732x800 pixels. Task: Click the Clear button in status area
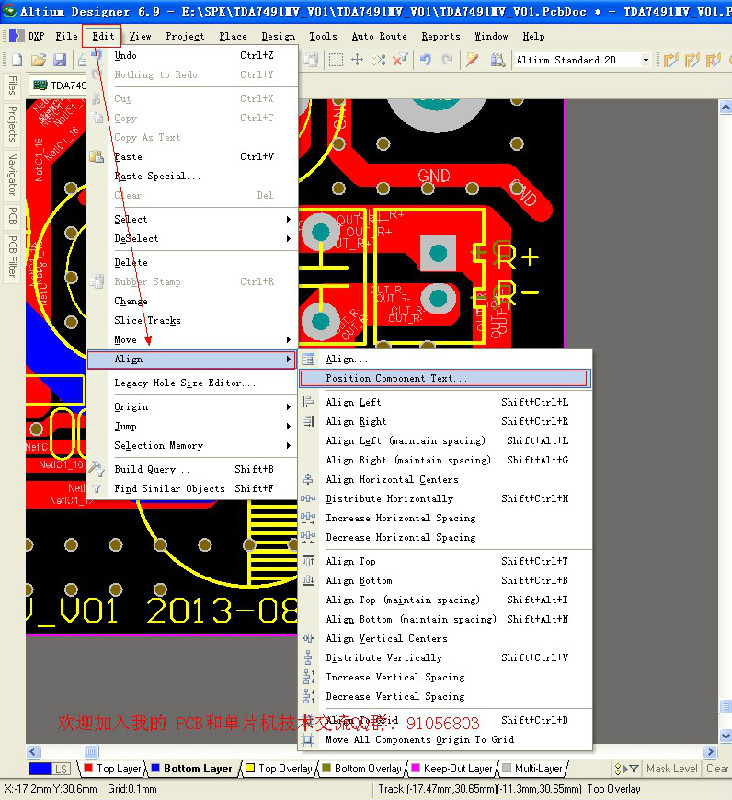[x=717, y=768]
